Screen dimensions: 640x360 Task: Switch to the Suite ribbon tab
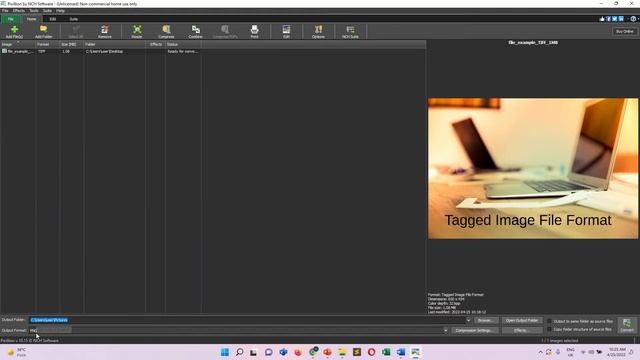73,19
